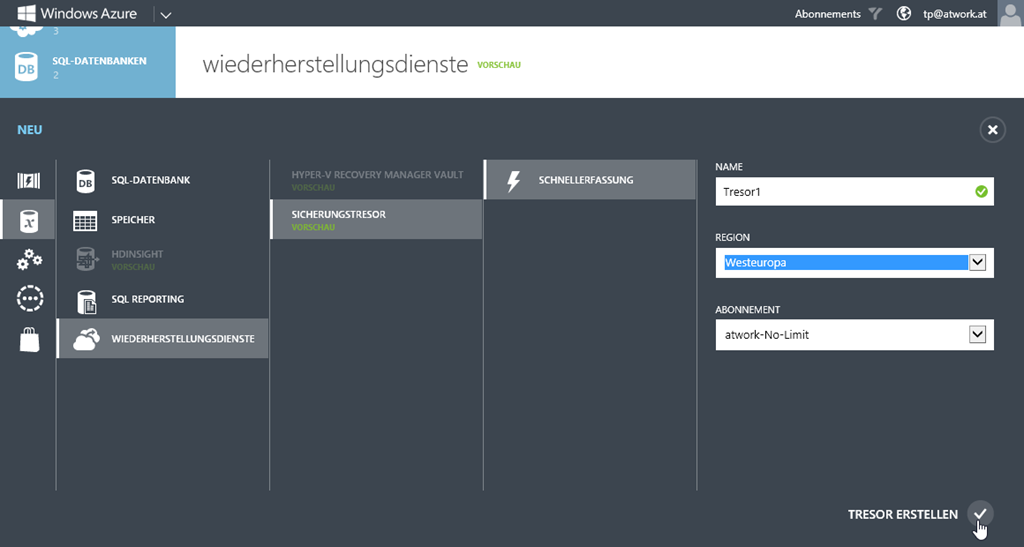This screenshot has height=547, width=1024.
Task: Click the REGION dropdown arrow
Action: (x=978, y=262)
